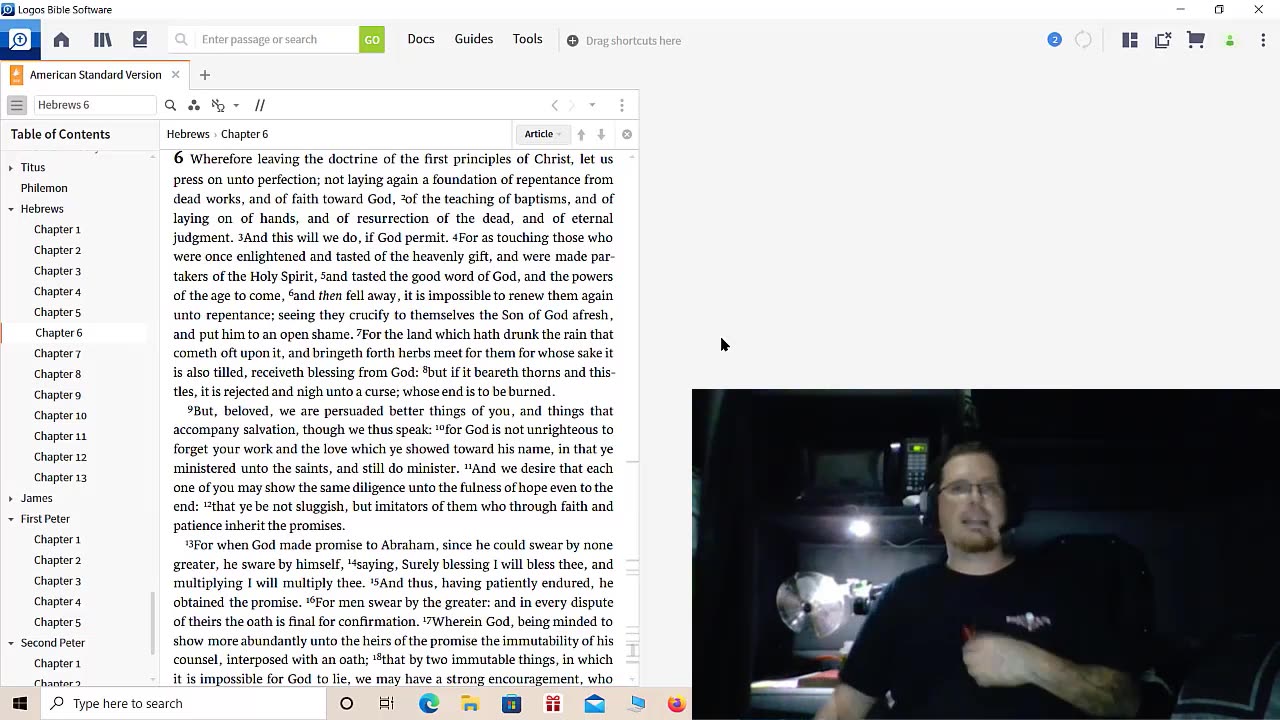The width and height of the screenshot is (1280, 720).
Task: Click the green GO button
Action: point(372,40)
